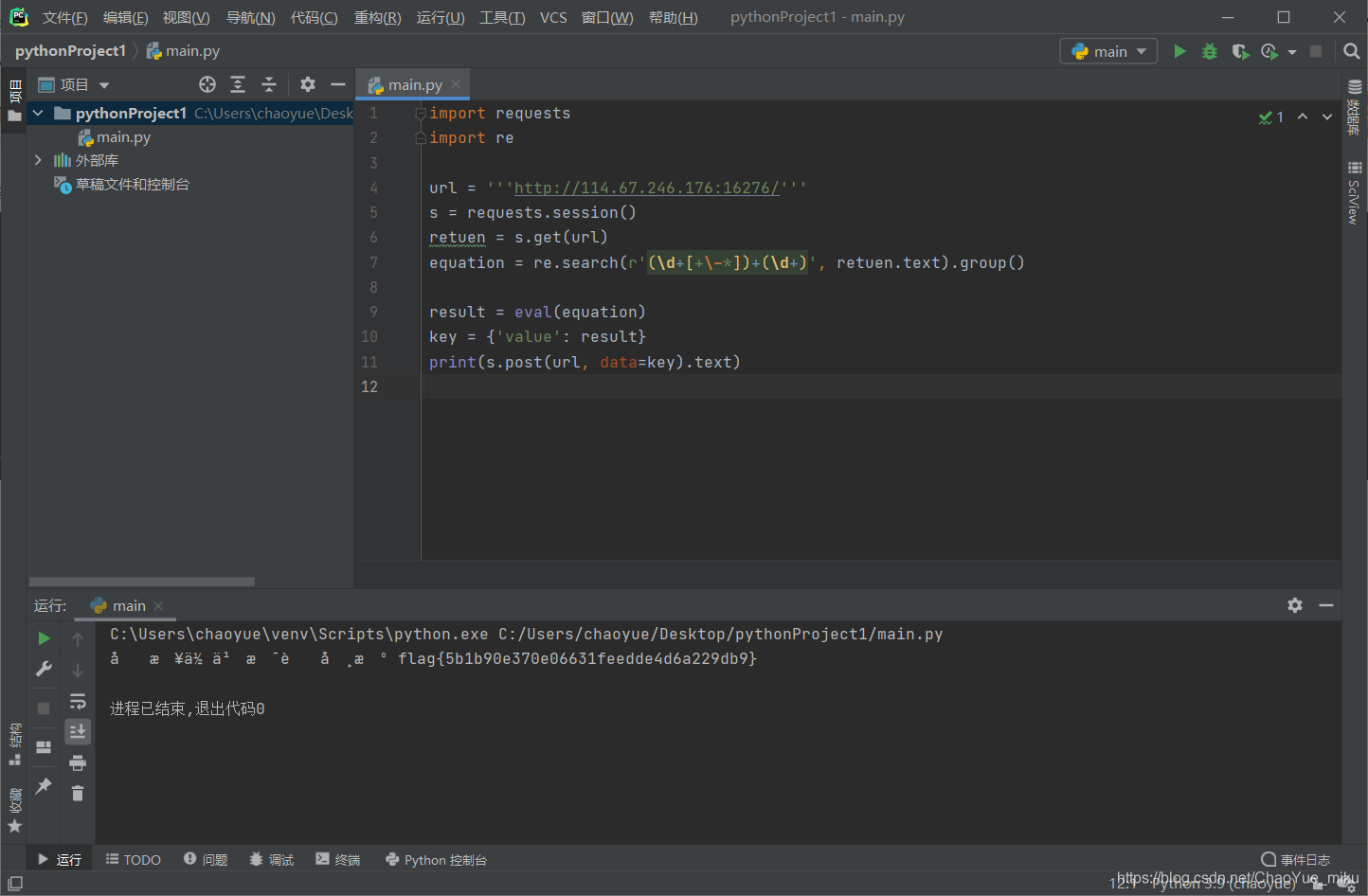The height and width of the screenshot is (896, 1368).
Task: Expand the 外部库 tree node
Action: pos(38,160)
